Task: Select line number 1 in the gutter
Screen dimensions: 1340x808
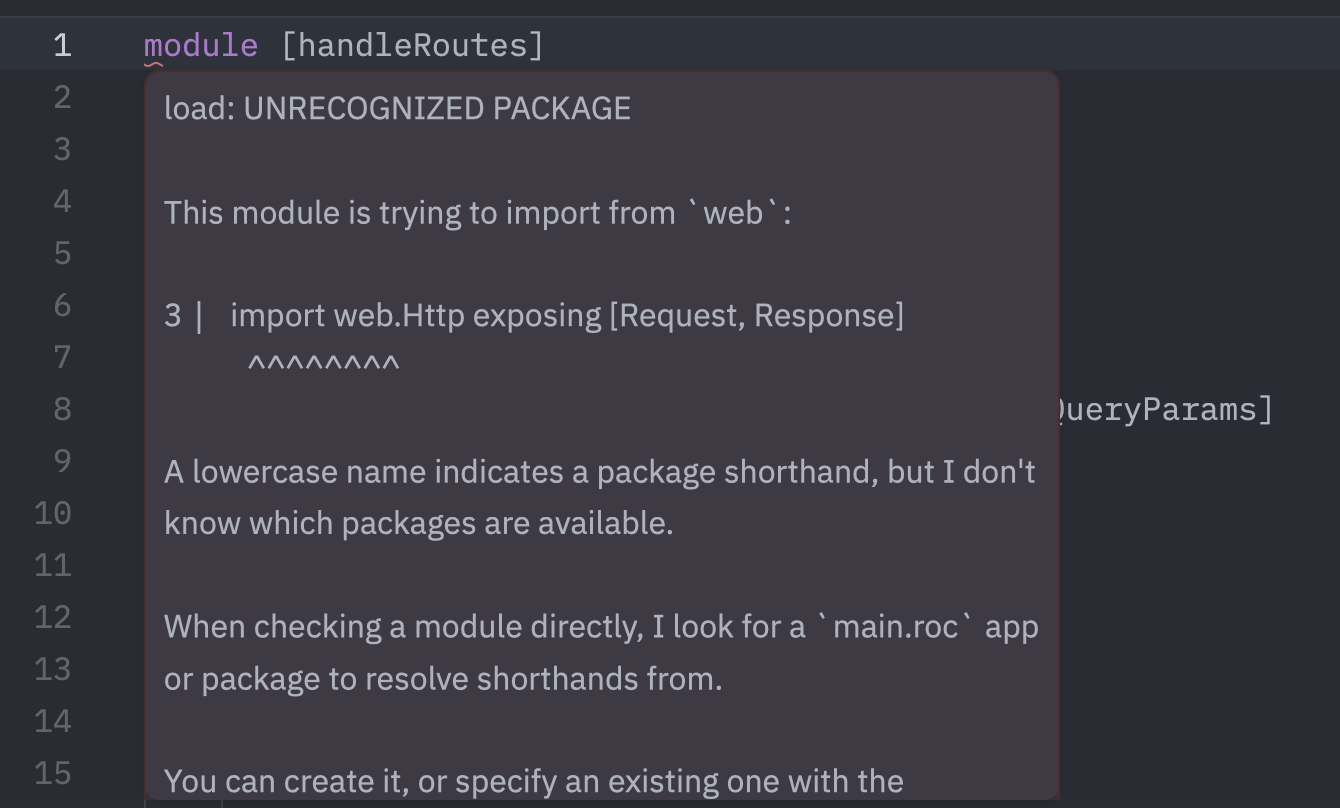Action: coord(62,46)
